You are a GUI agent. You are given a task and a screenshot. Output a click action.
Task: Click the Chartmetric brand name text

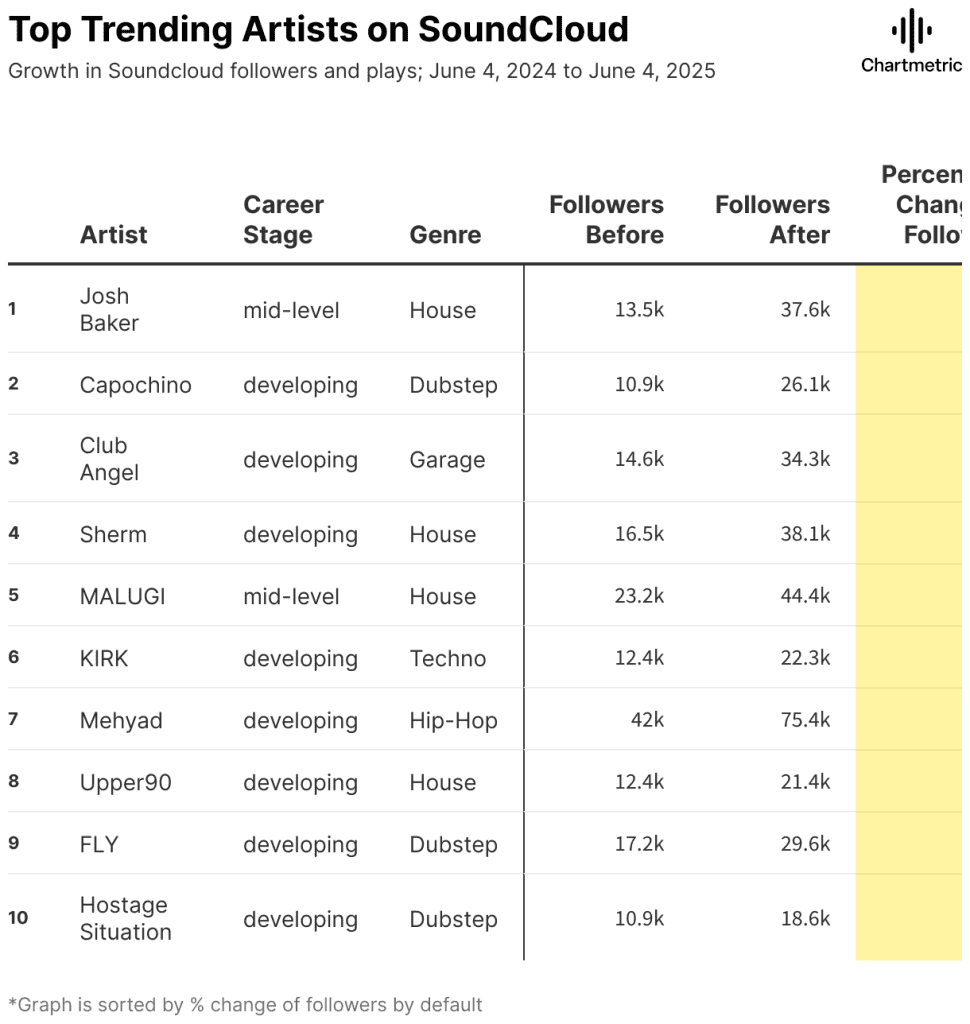[x=911, y=65]
